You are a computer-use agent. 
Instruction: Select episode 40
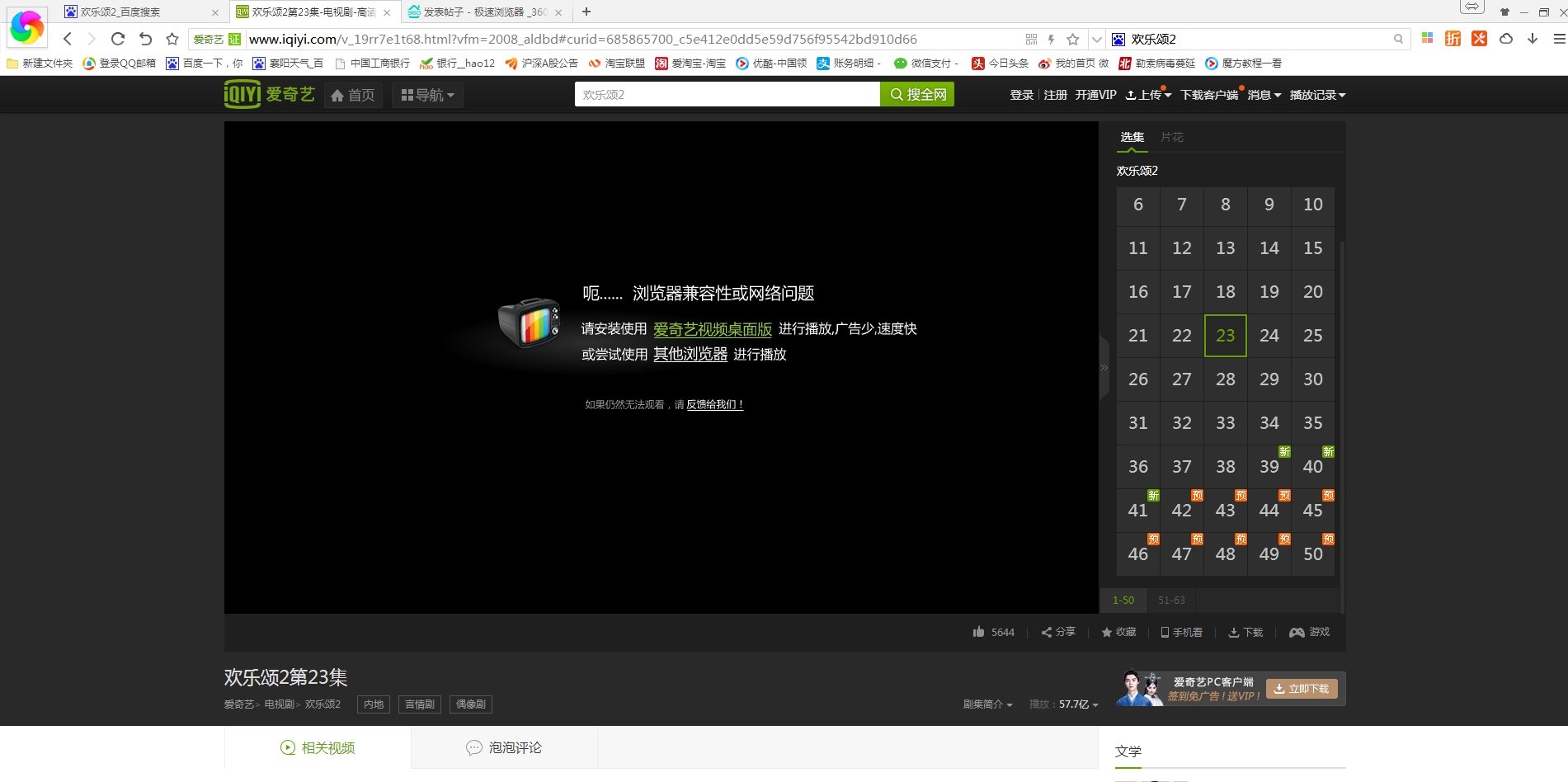(x=1313, y=467)
